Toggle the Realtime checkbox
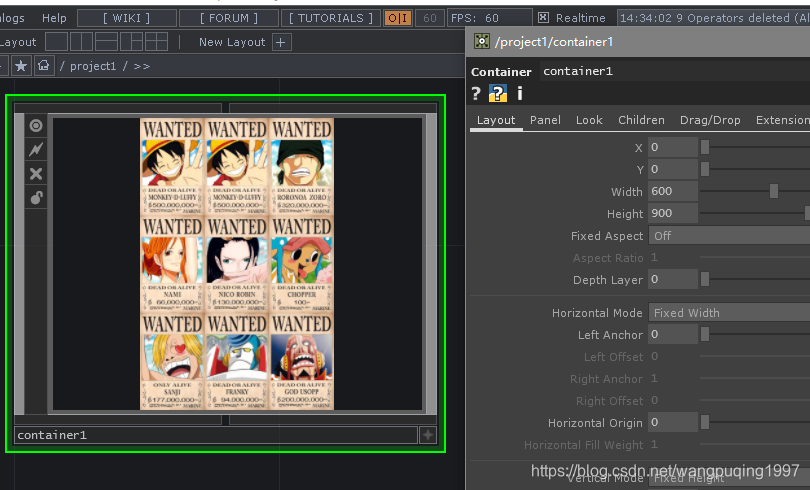This screenshot has width=810, height=490. (543, 18)
